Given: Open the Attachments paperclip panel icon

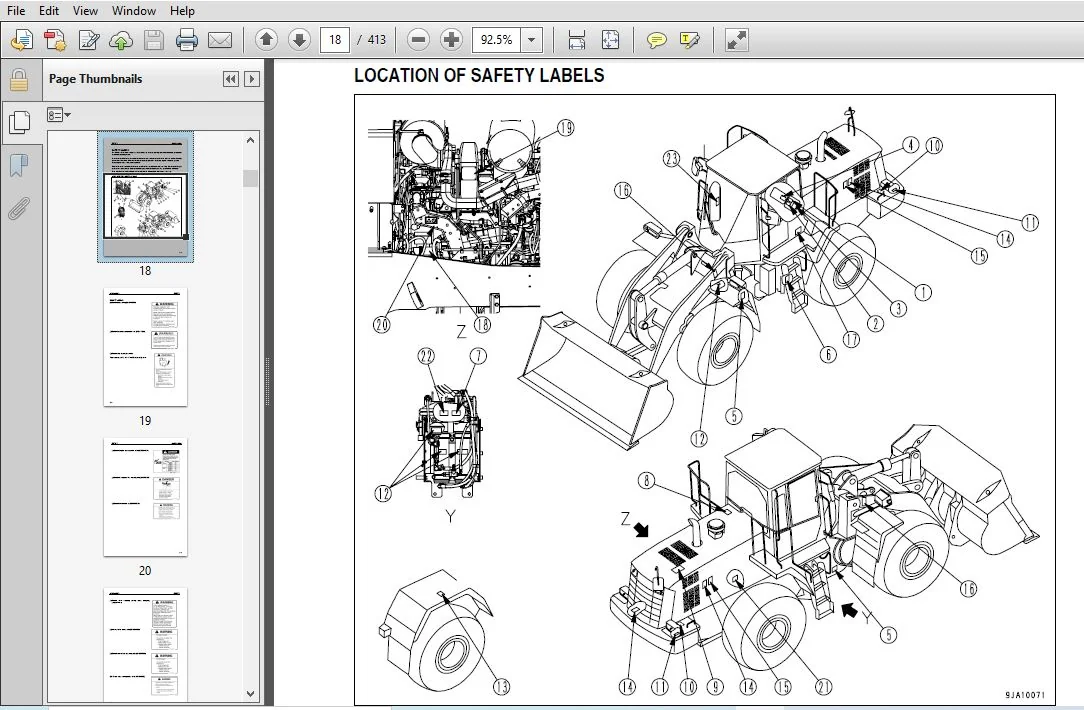Looking at the screenshot, I should tap(19, 208).
